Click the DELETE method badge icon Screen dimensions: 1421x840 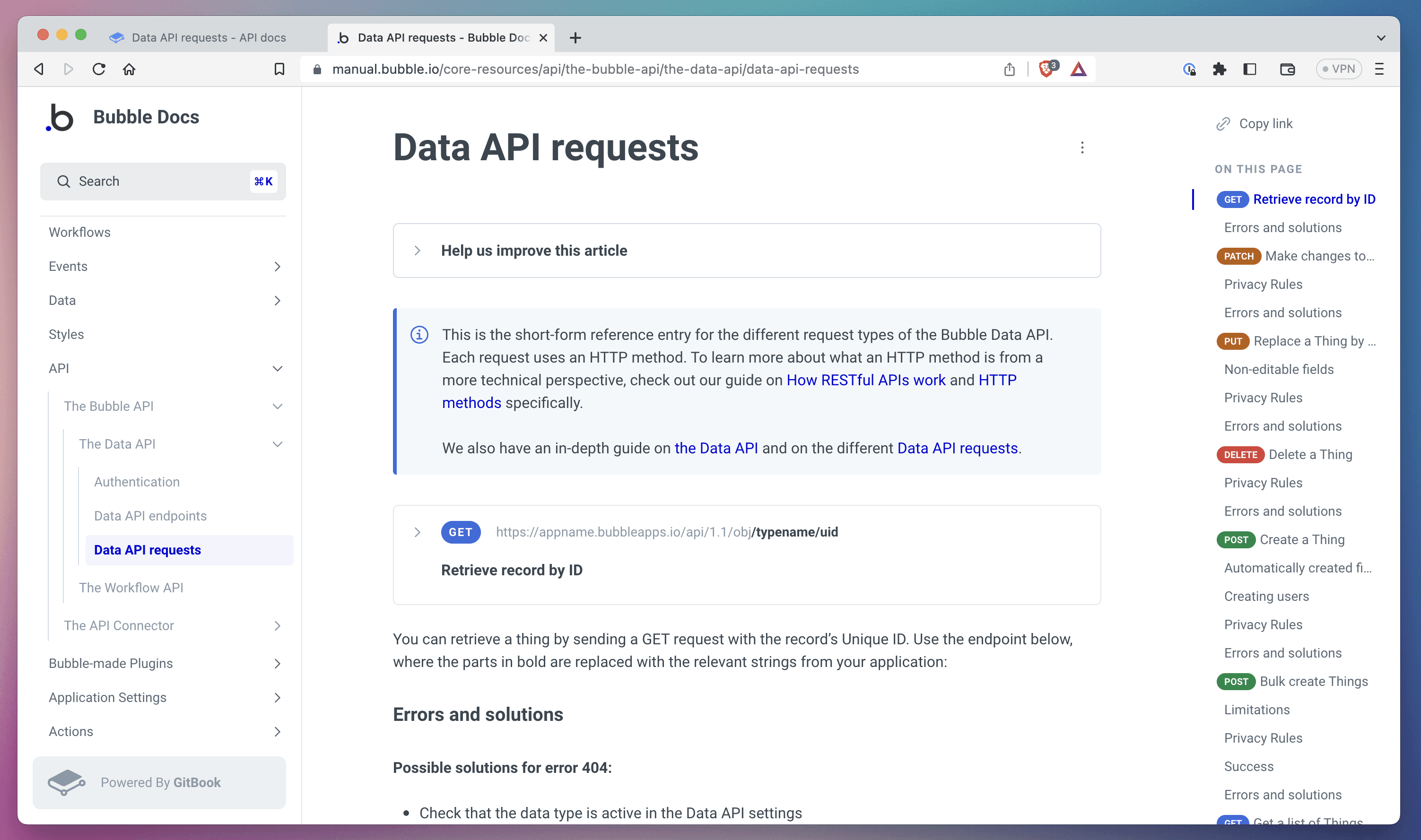tap(1239, 455)
